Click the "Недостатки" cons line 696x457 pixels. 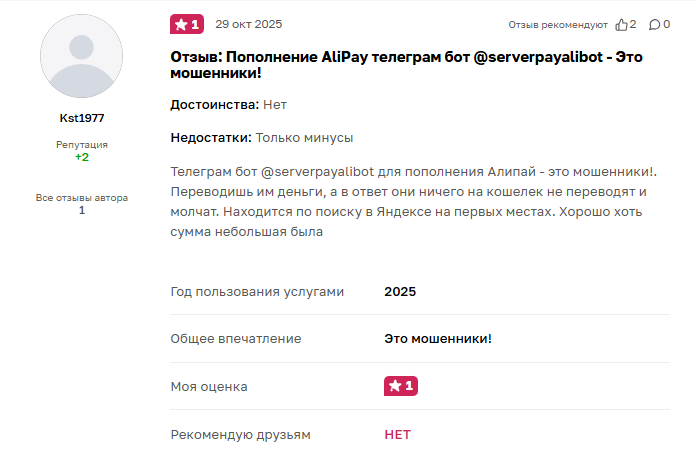262,137
